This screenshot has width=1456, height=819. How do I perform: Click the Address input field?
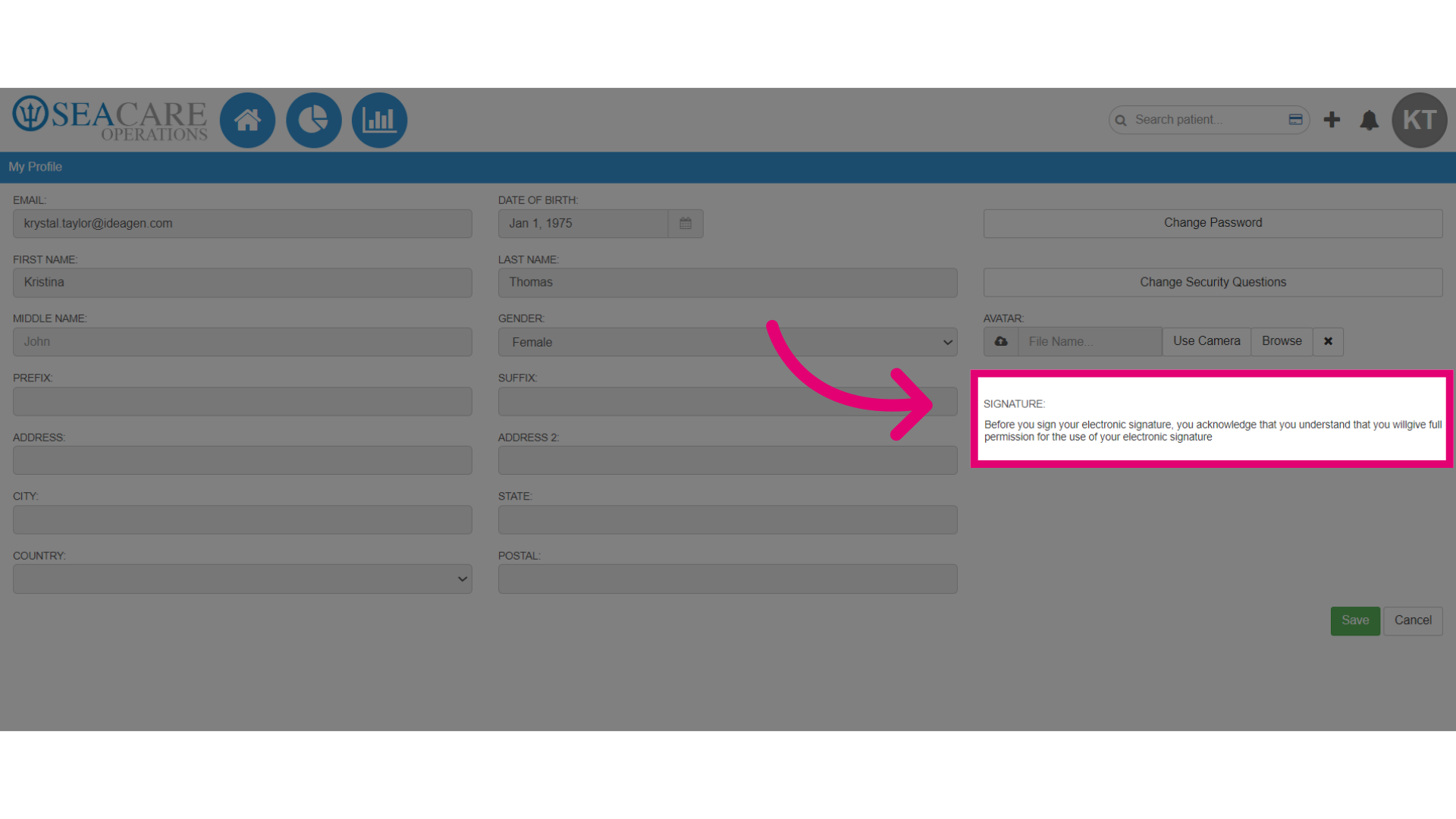242,460
